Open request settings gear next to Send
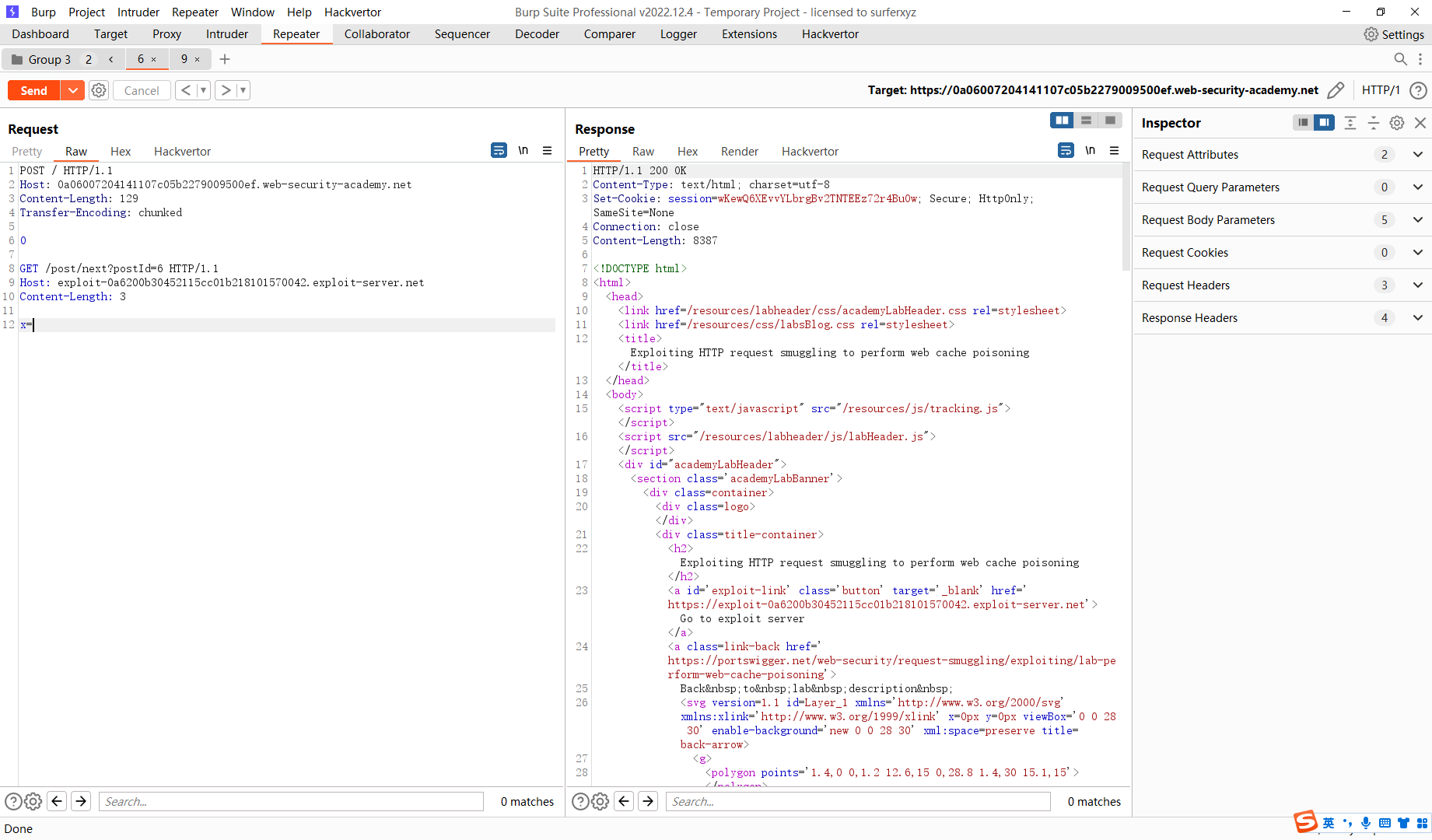1432x840 pixels. [x=99, y=90]
